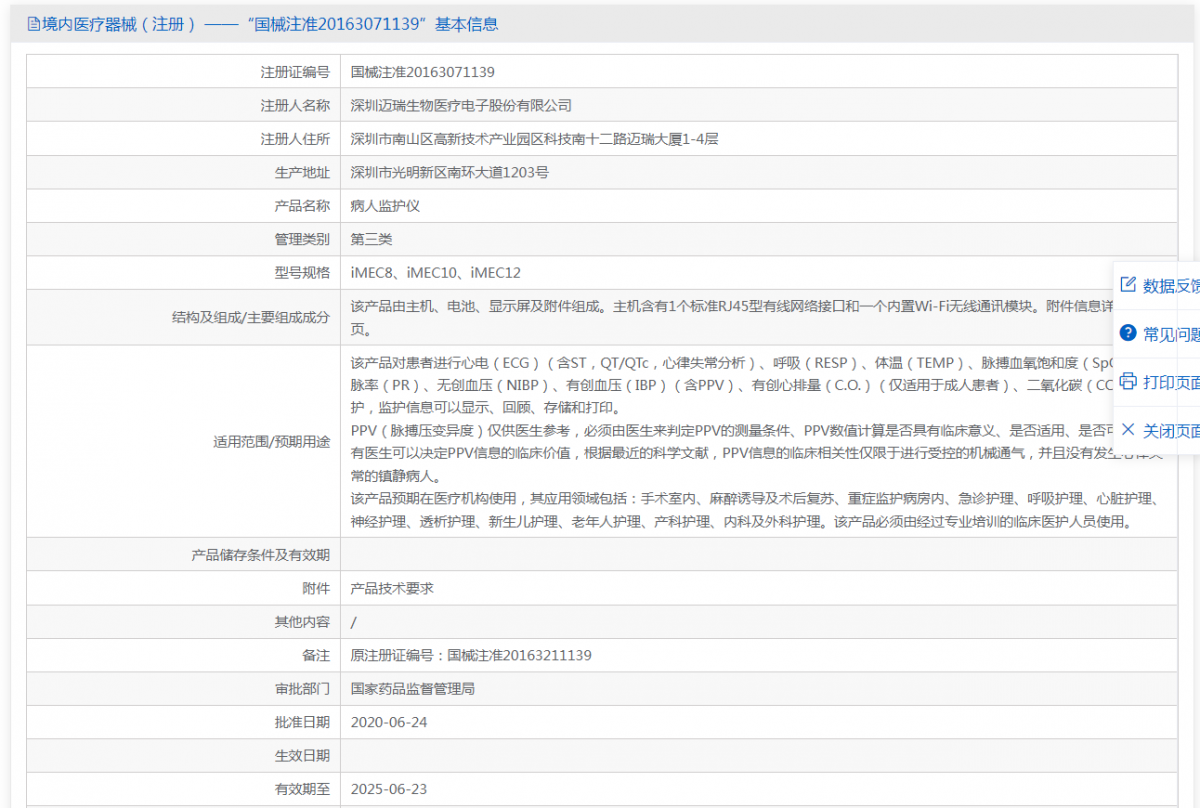
Task: Select approval department 国家药品监督管理局
Action: point(413,689)
